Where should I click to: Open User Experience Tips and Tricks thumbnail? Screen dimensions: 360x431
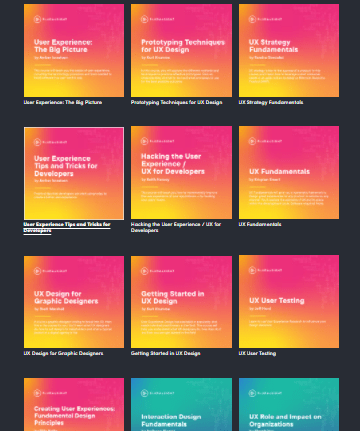[74, 173]
